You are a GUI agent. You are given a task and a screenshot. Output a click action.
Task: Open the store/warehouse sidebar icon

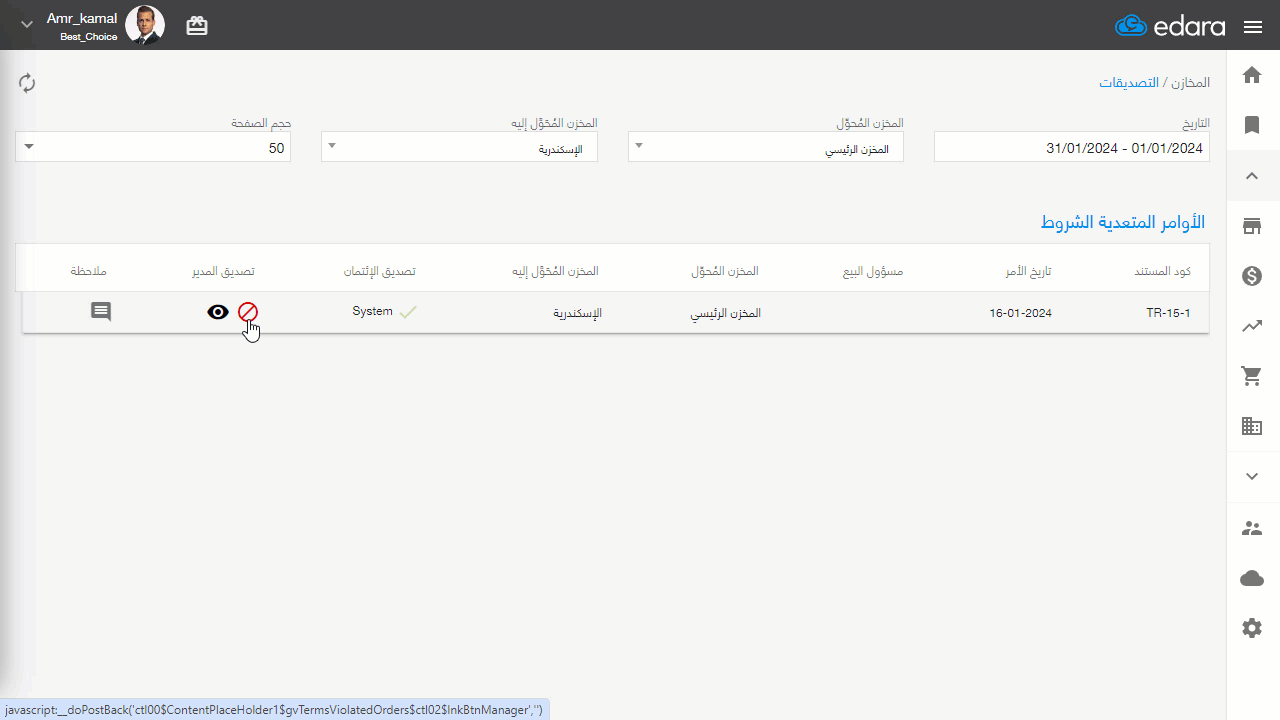pos(1252,226)
